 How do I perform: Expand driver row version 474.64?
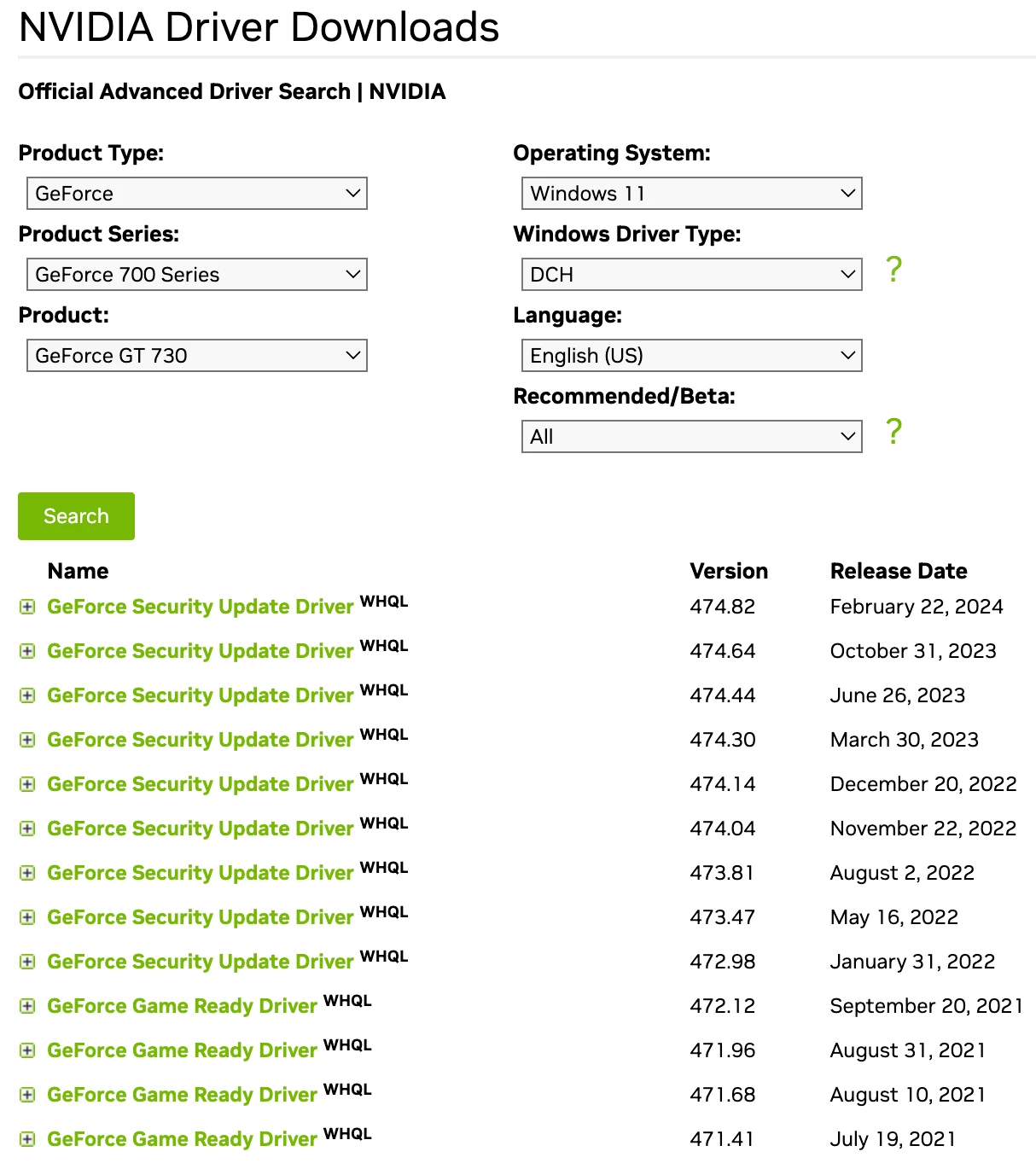pos(27,651)
